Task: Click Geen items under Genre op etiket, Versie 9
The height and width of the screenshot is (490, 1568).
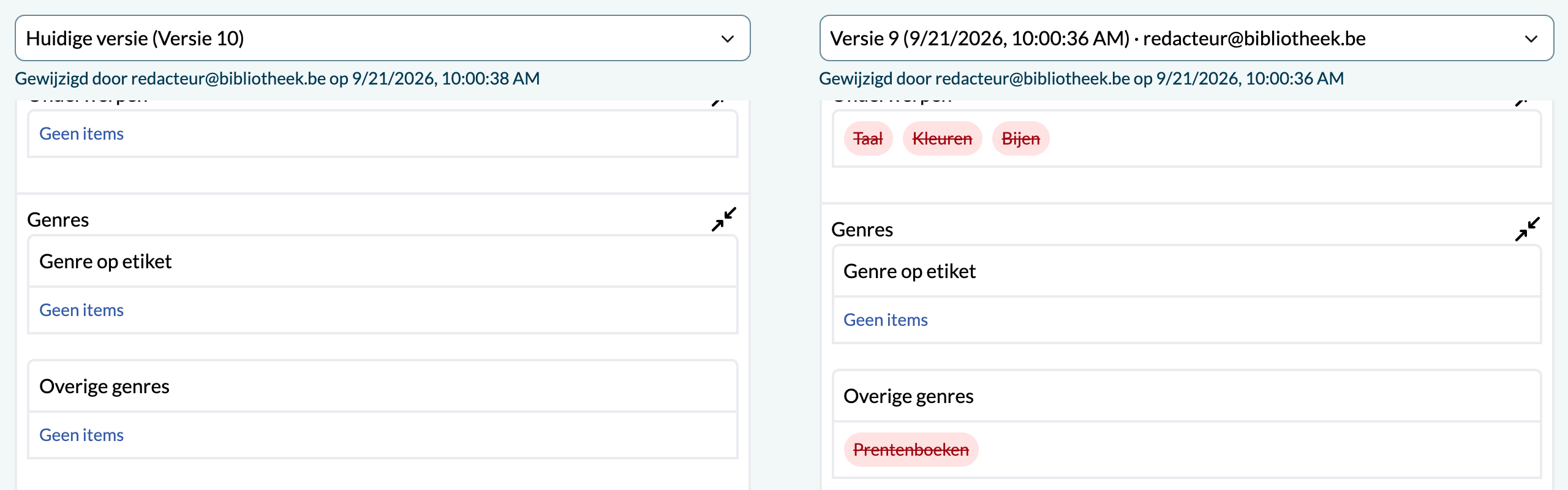Action: [886, 320]
